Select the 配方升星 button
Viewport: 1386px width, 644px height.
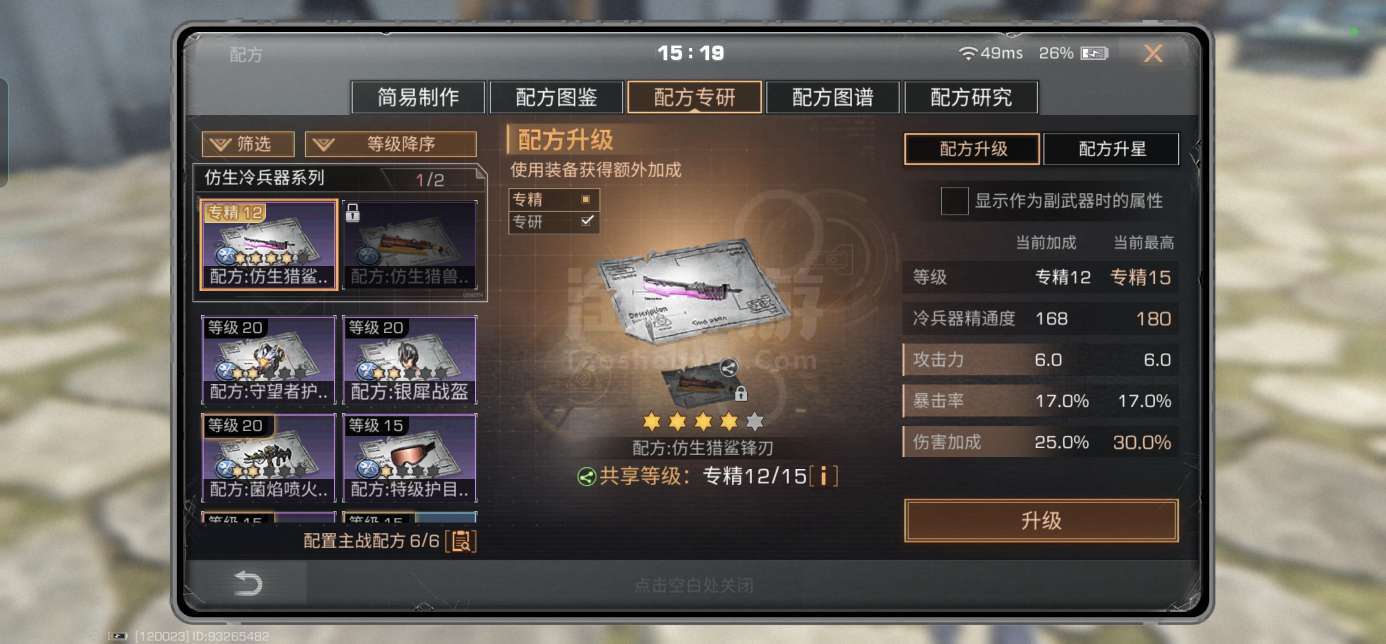click(1111, 149)
